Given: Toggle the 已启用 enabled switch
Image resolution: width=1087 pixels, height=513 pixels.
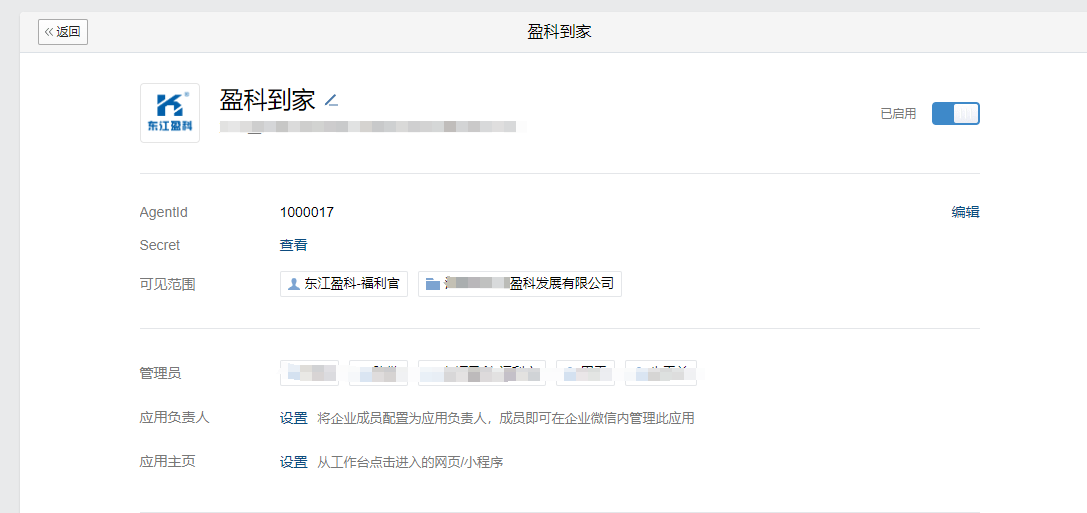Looking at the screenshot, I should point(955,114).
